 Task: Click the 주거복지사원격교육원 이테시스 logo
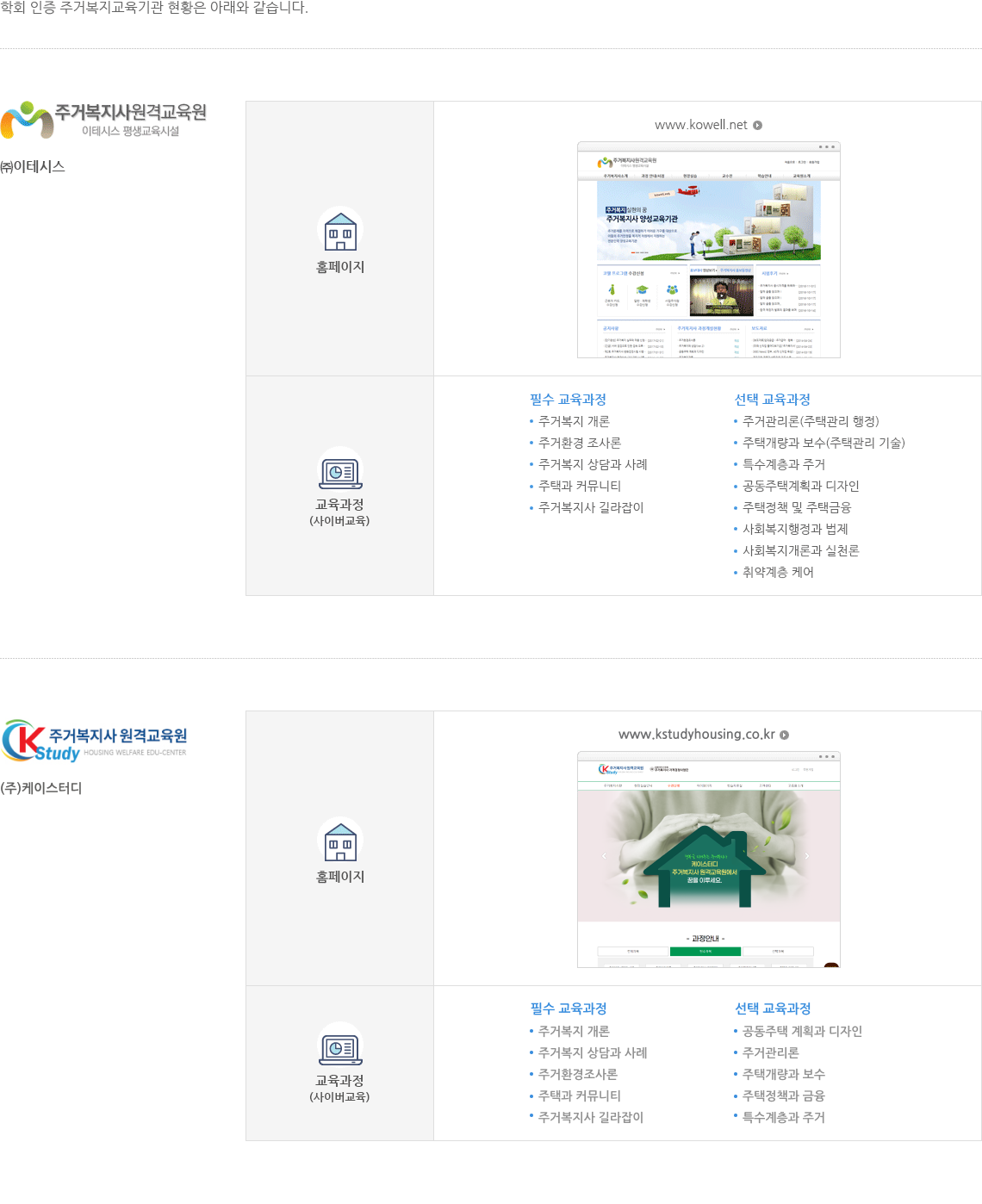(x=103, y=121)
